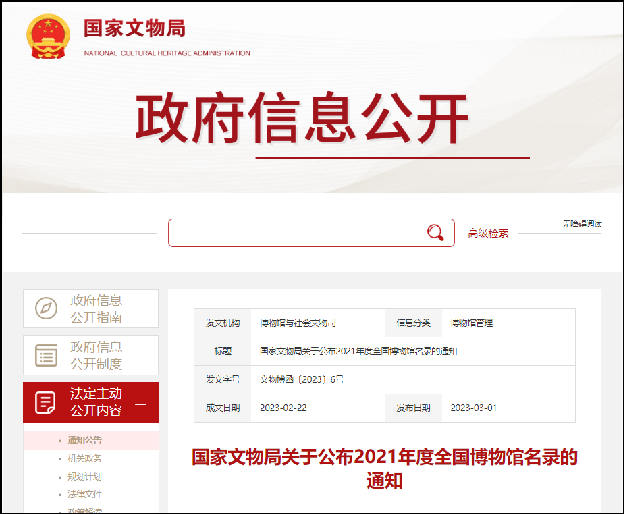The image size is (624, 514).
Task: Click the list icon for 政府信息公开制度
Action: [46, 355]
